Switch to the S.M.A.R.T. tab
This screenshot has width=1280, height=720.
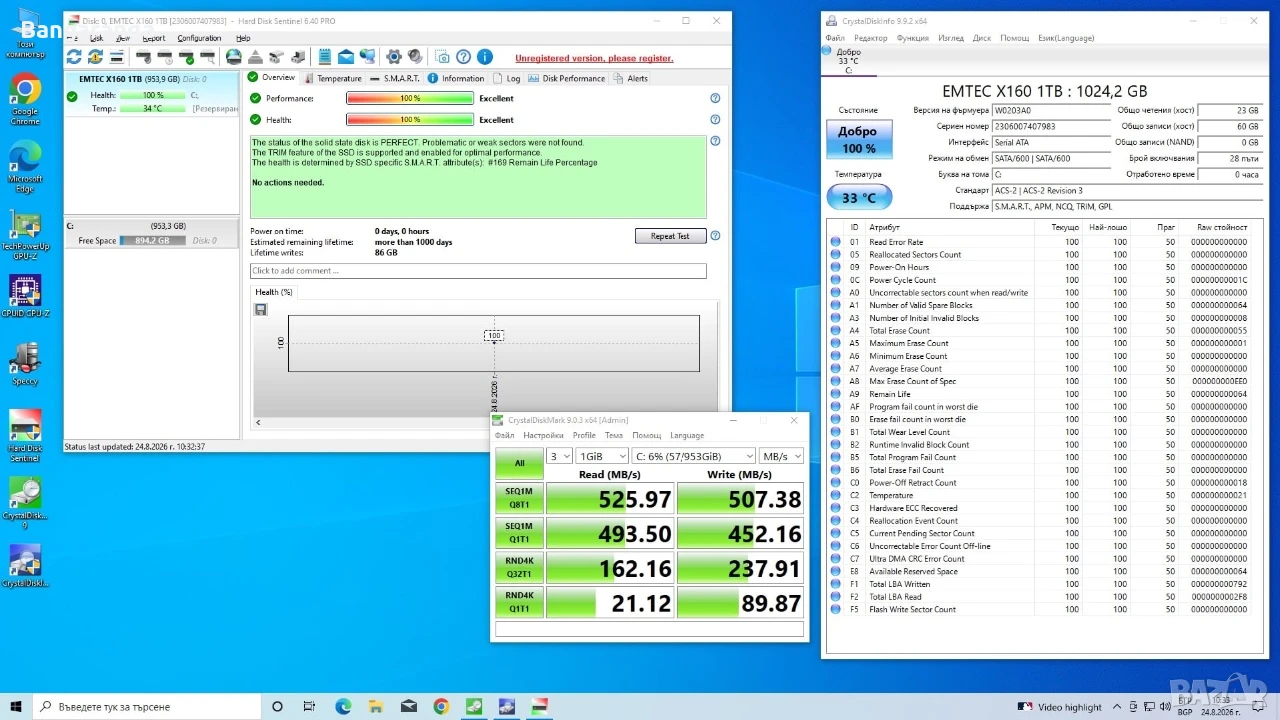[395, 78]
